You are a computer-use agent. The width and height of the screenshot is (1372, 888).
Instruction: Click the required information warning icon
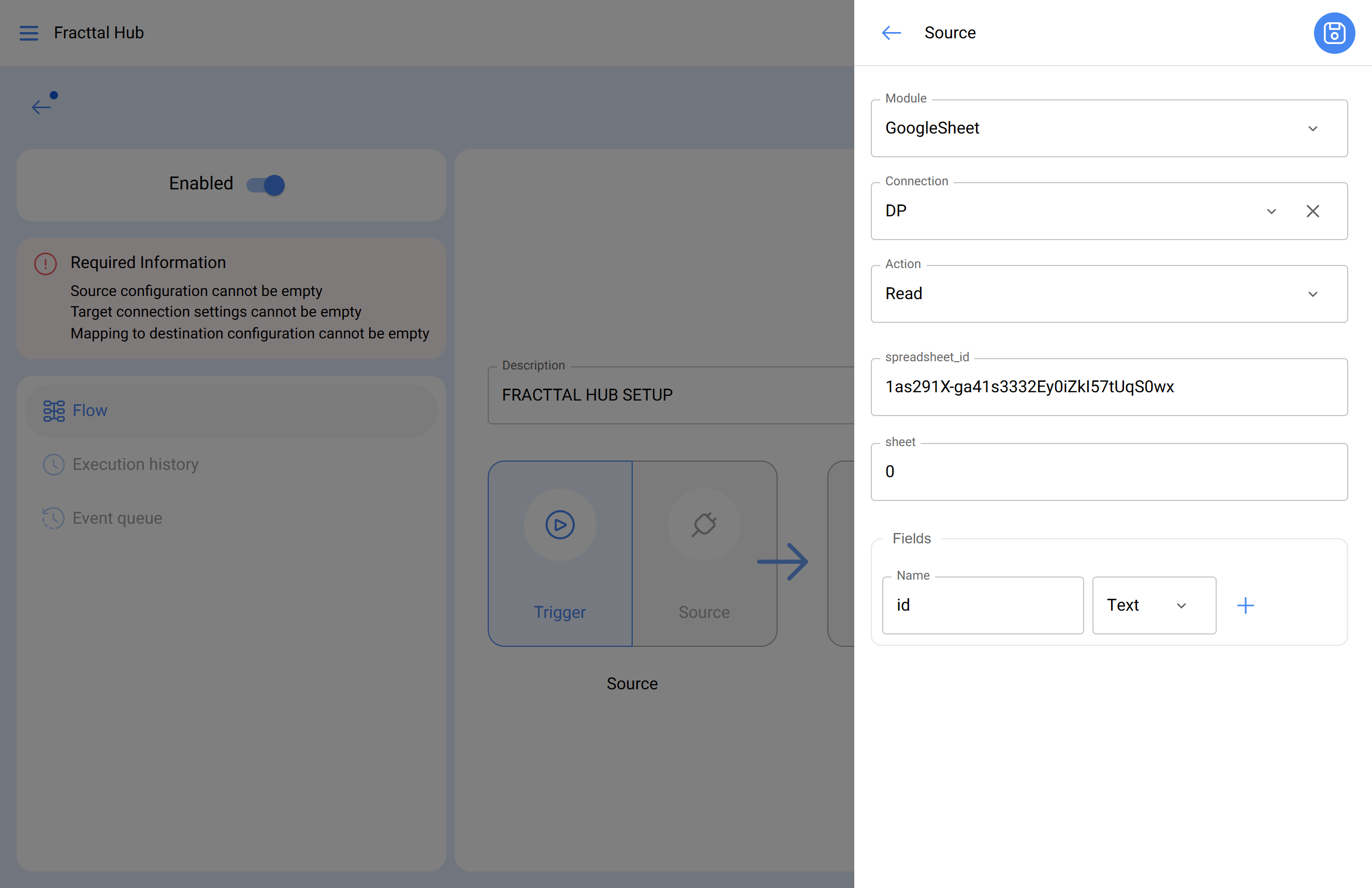pyautogui.click(x=46, y=263)
